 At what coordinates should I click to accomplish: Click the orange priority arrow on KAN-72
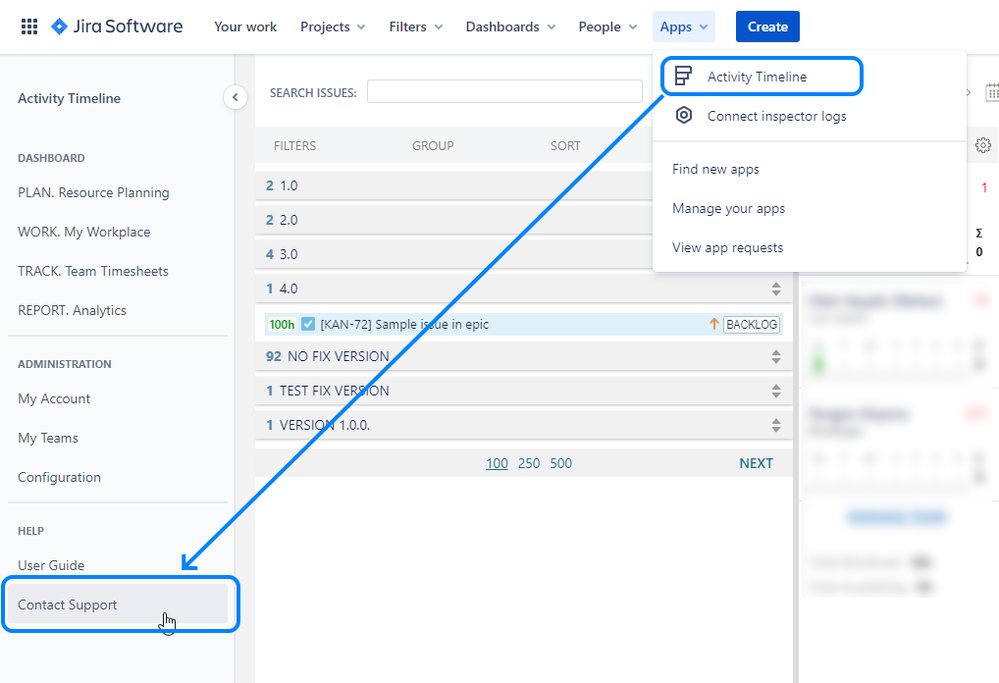click(x=714, y=324)
